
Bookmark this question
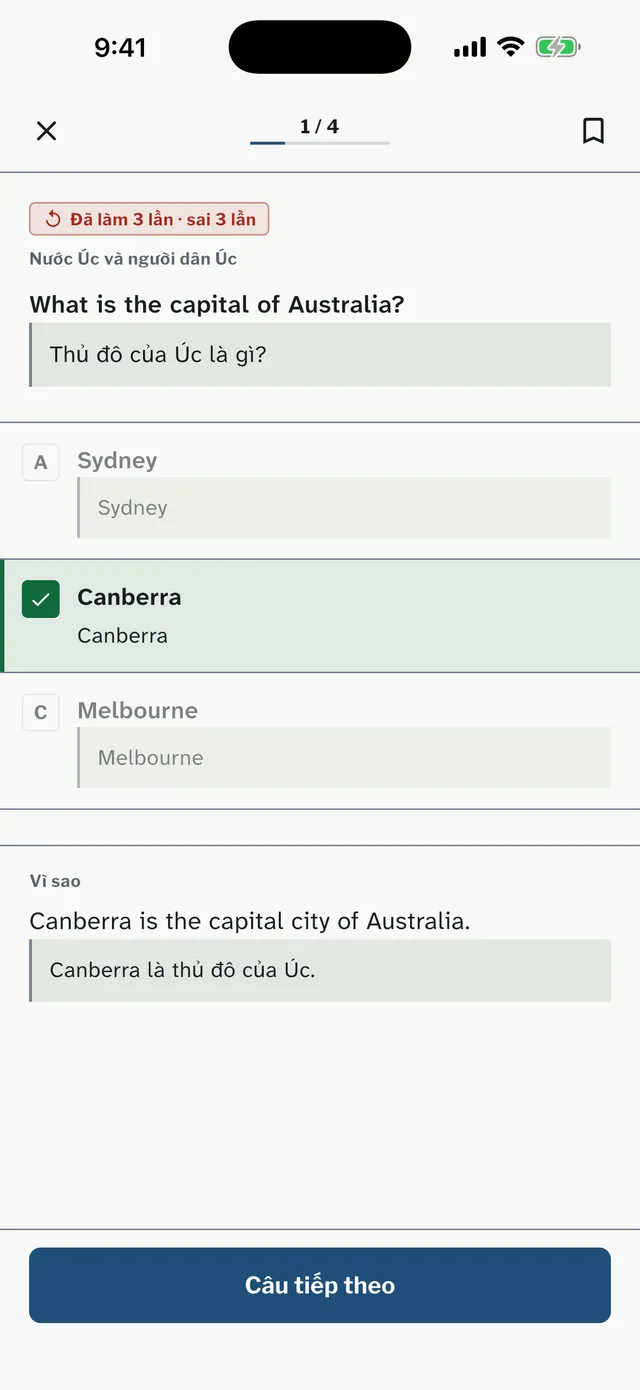pos(593,131)
